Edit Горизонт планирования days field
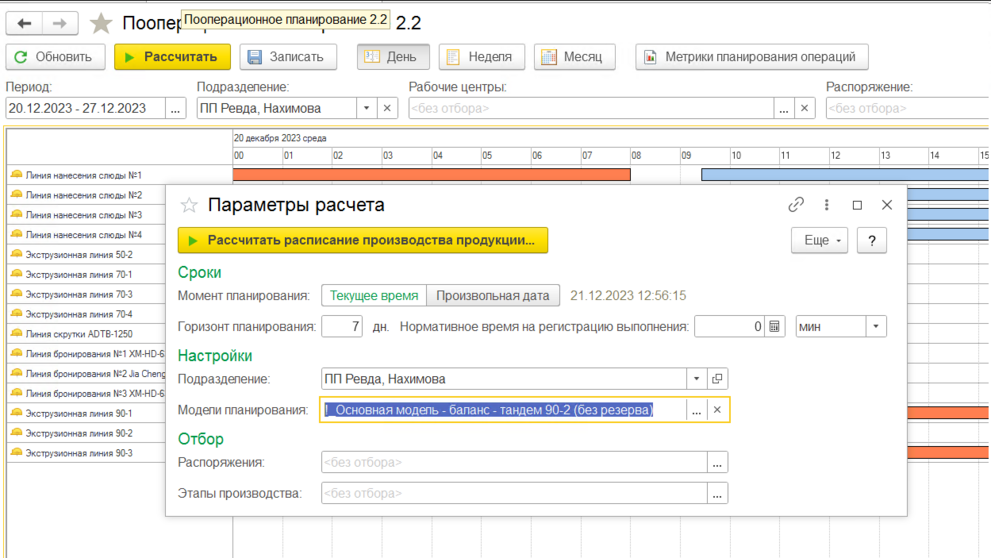Screen dimensions: 991x558 click(x=342, y=327)
